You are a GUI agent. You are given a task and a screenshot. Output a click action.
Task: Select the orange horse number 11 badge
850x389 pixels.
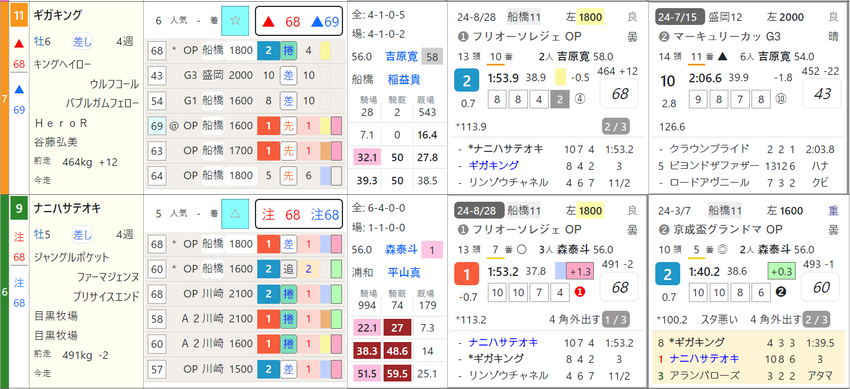19,15
